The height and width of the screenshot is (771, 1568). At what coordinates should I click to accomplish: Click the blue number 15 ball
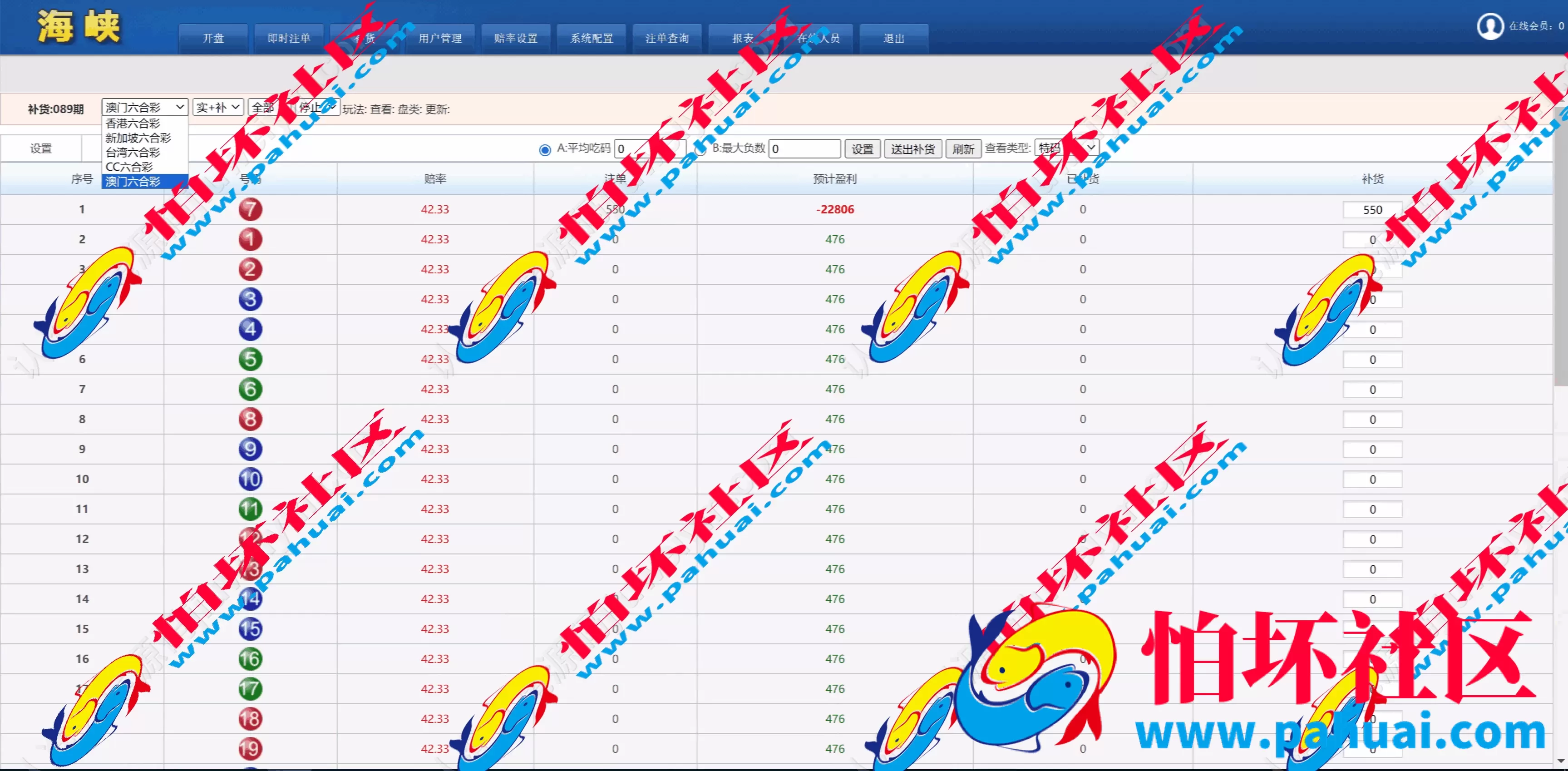coord(250,628)
